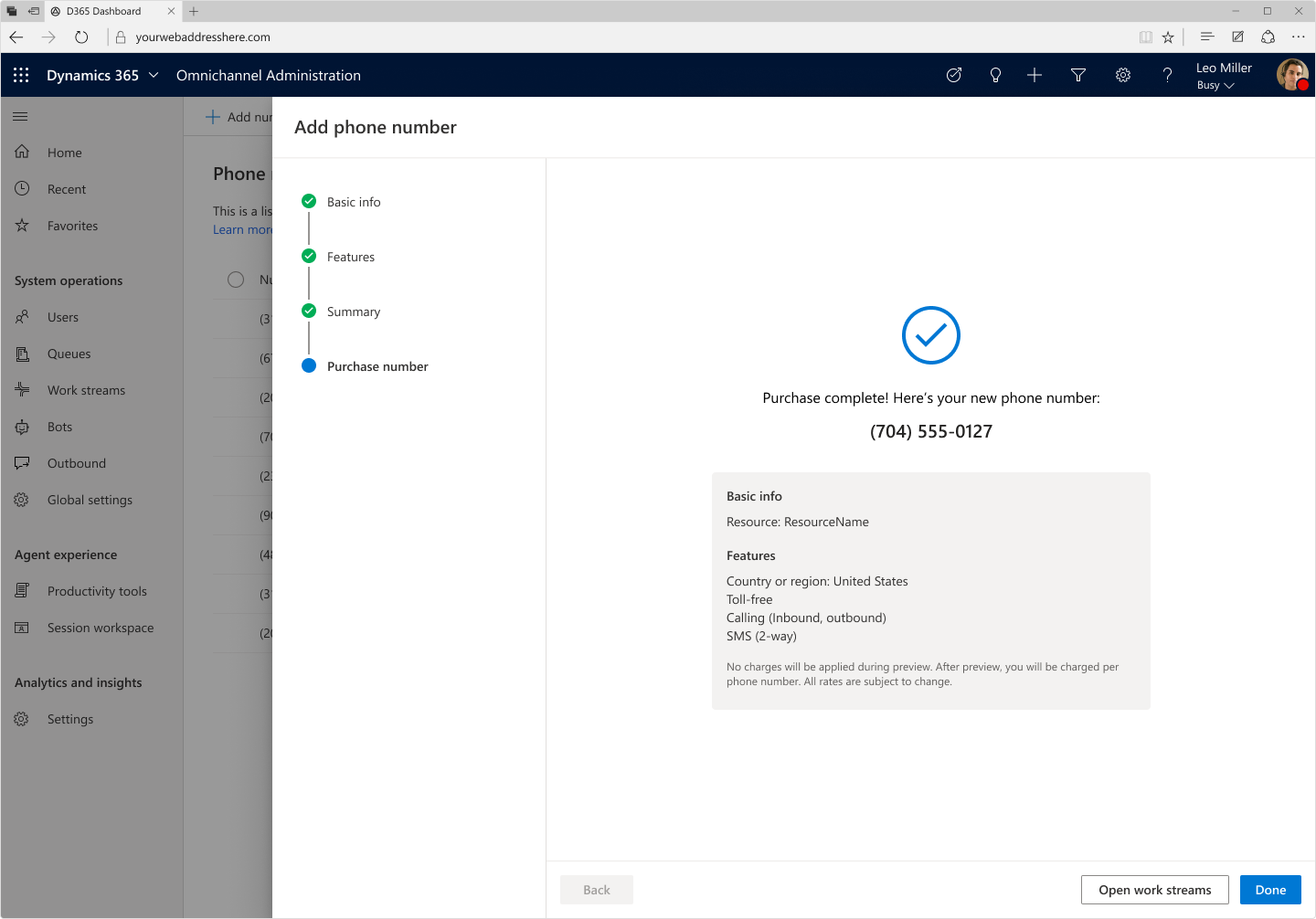Open Settings under Analytics and insights
This screenshot has height=919, width=1316.
coord(91,719)
